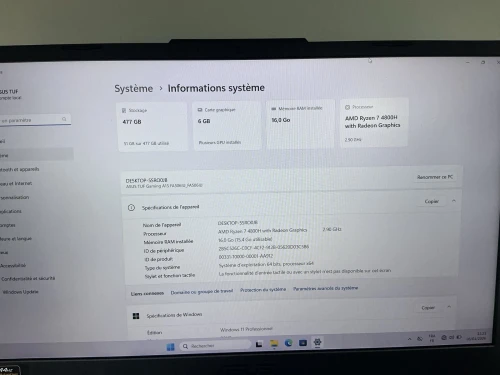Screen dimensions: 500x375
Task: Open the dark blue app icon next to Edge
Action: click(x=303, y=343)
